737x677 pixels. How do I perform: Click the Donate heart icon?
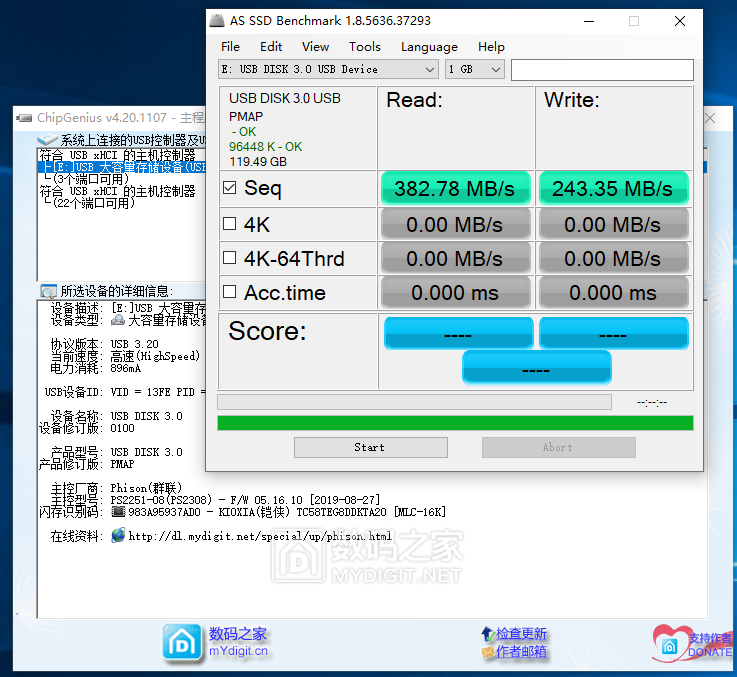tap(668, 642)
